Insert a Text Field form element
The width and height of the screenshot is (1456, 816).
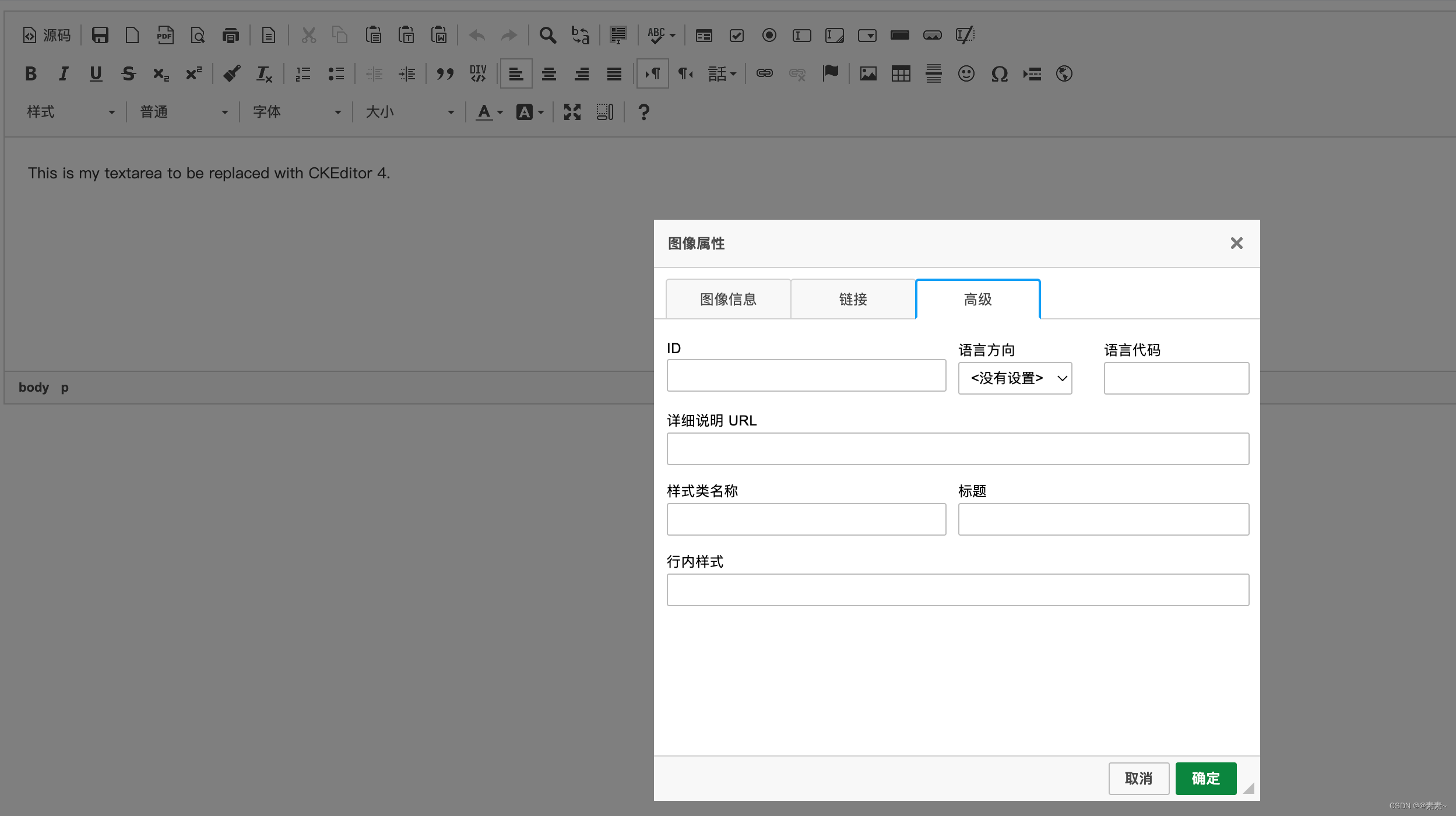[x=802, y=36]
